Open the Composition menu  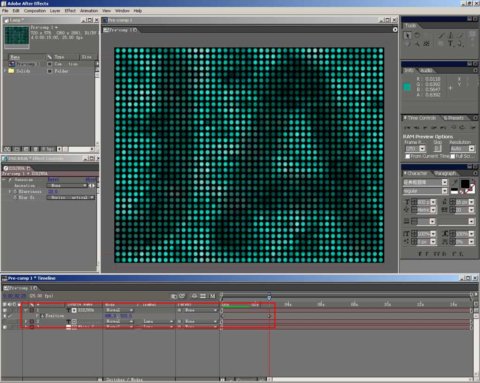35,11
